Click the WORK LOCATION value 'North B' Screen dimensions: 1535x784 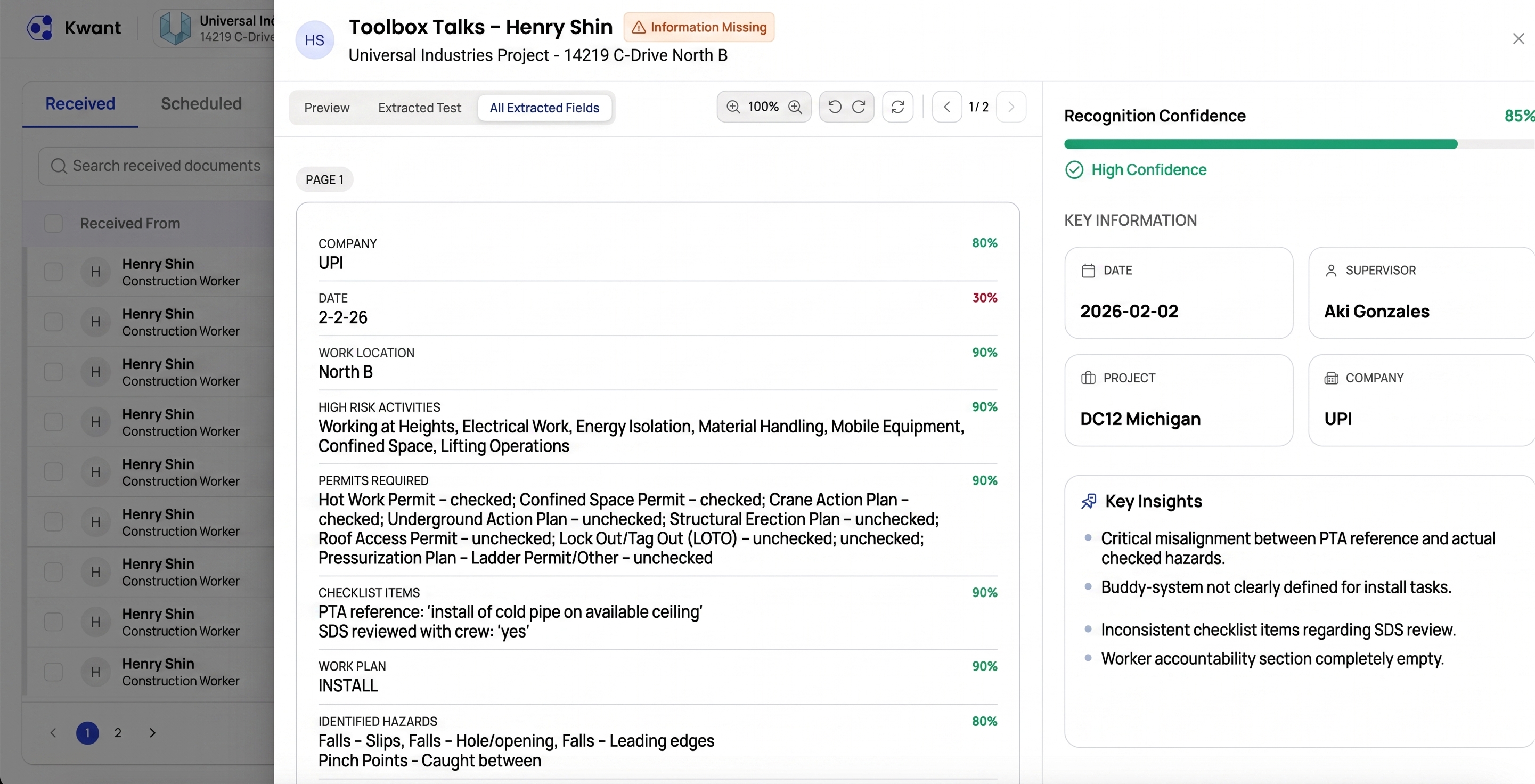[346, 372]
